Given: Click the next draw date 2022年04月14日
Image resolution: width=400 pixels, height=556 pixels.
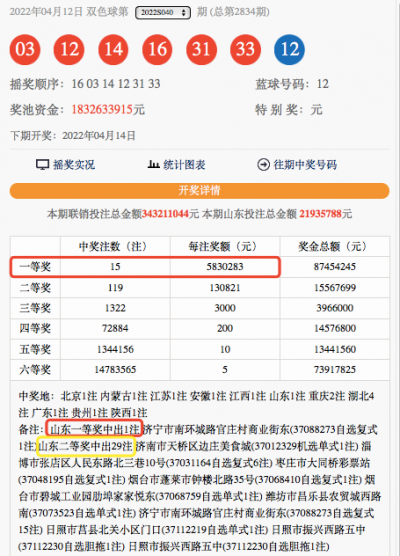Looking at the screenshot, I should pos(99,135).
